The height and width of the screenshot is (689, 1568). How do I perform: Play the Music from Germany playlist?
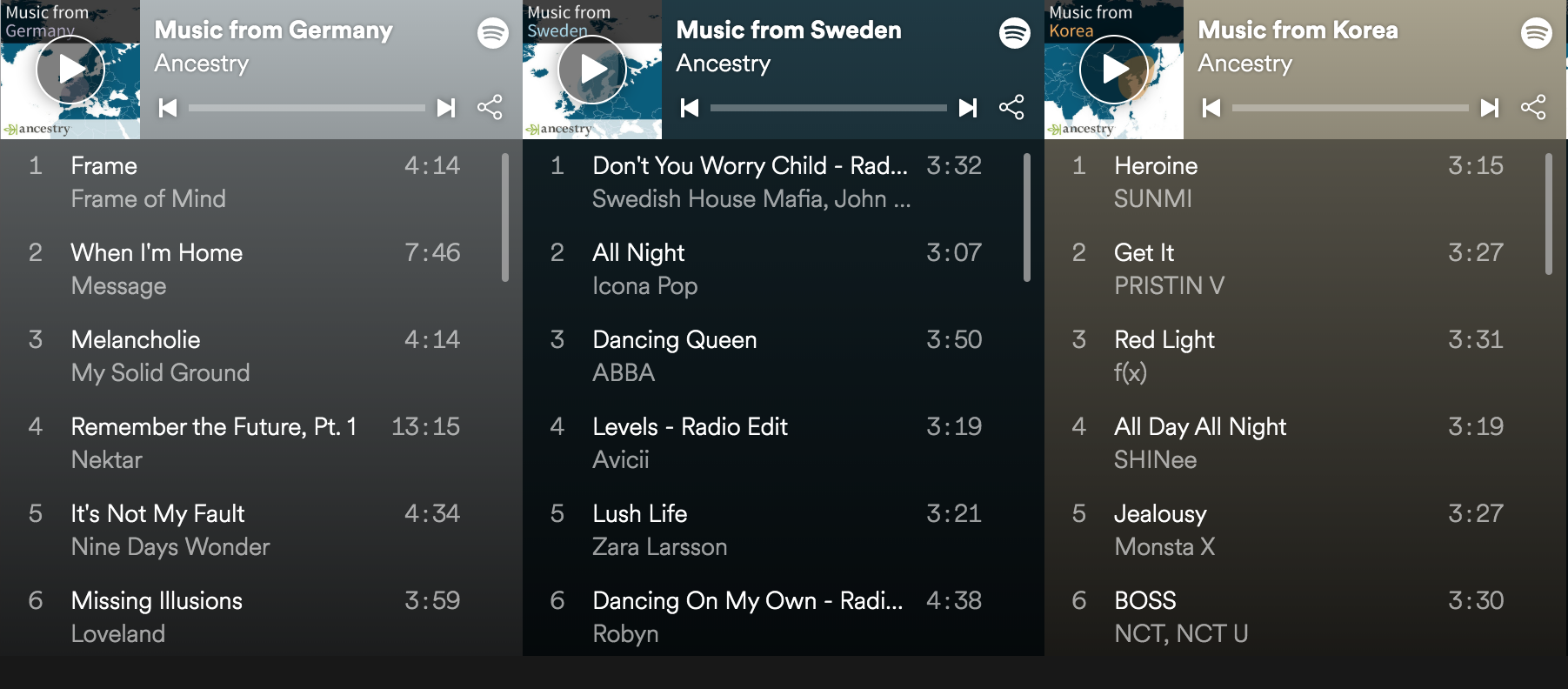(x=70, y=69)
